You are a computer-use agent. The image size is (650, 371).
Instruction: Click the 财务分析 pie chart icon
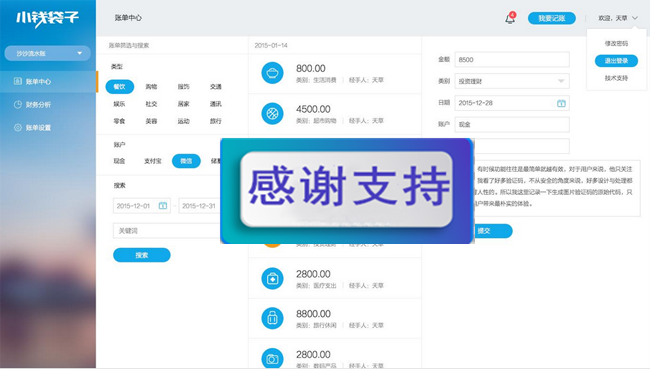point(17,104)
